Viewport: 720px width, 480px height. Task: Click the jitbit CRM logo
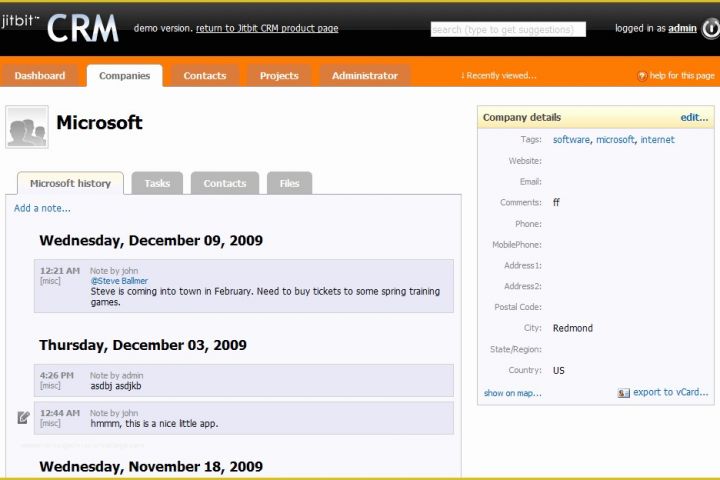tap(60, 28)
